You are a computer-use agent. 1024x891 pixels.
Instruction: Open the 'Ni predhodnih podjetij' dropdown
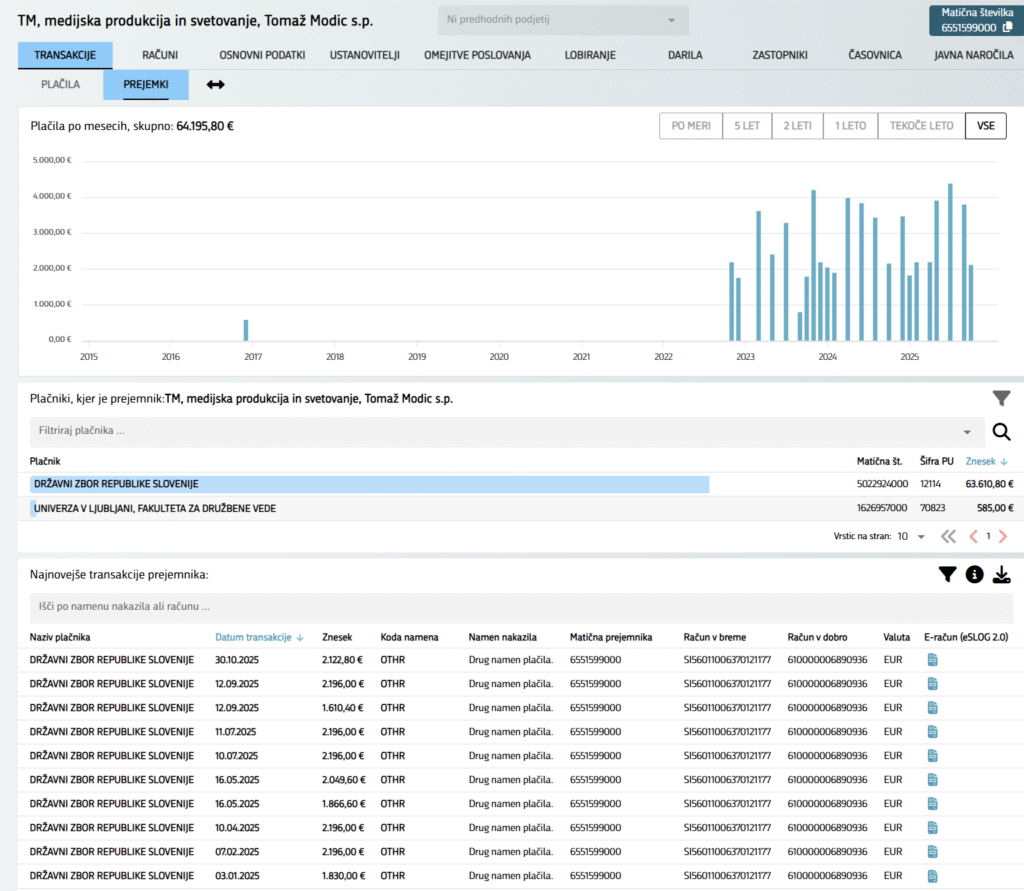point(563,19)
